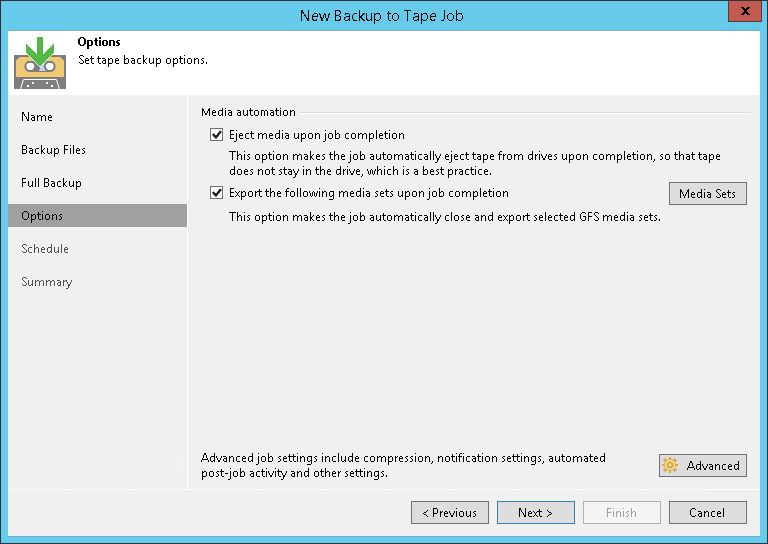Click the gear icon on Advanced
Screen dimensions: 768x544
coord(673,466)
